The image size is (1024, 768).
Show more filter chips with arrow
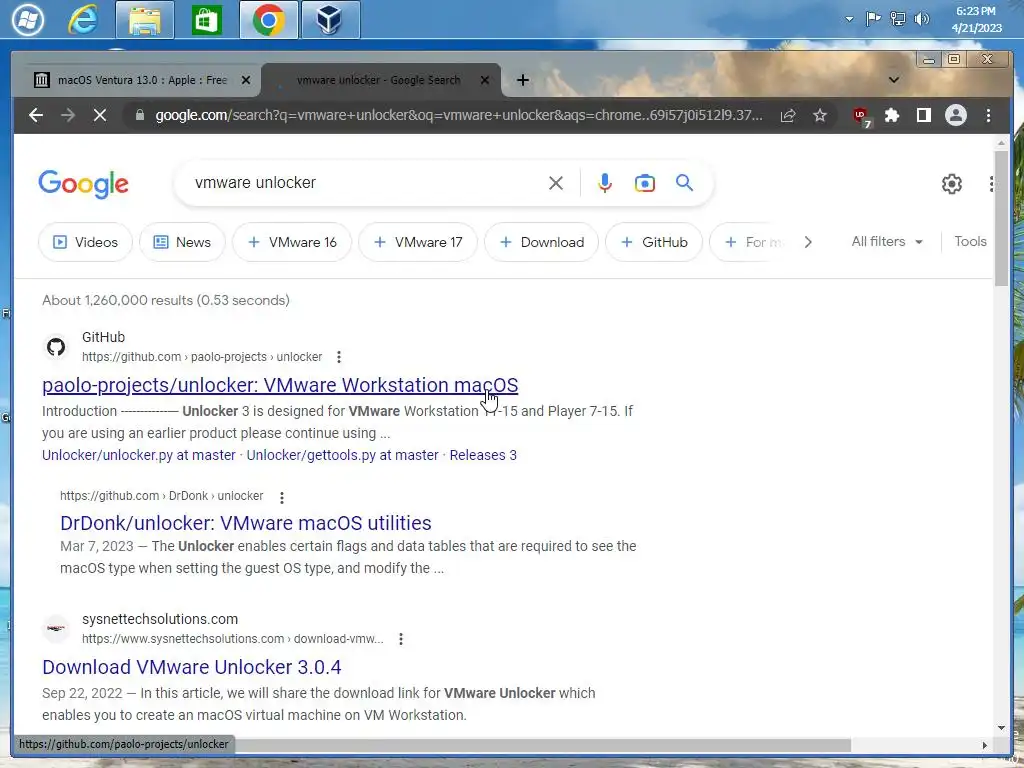808,242
